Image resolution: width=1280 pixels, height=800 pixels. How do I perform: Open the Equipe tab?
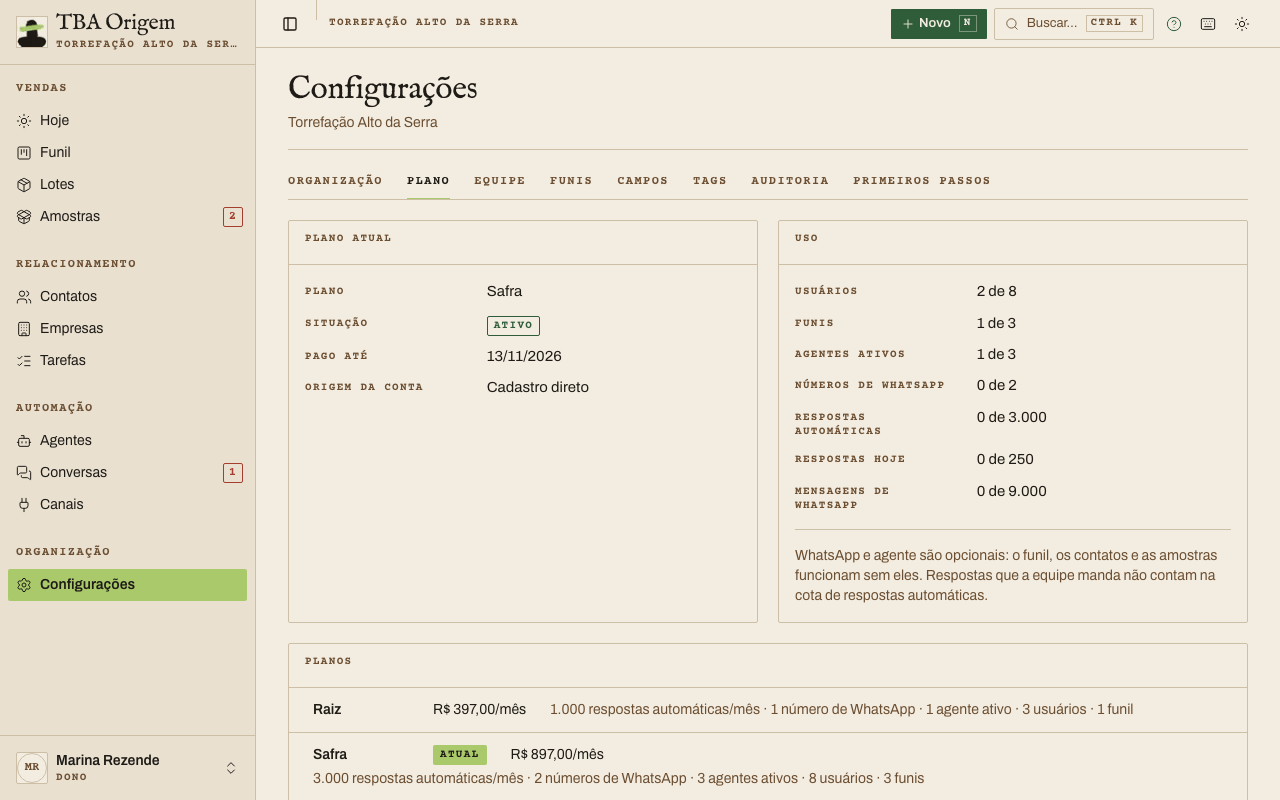(500, 181)
